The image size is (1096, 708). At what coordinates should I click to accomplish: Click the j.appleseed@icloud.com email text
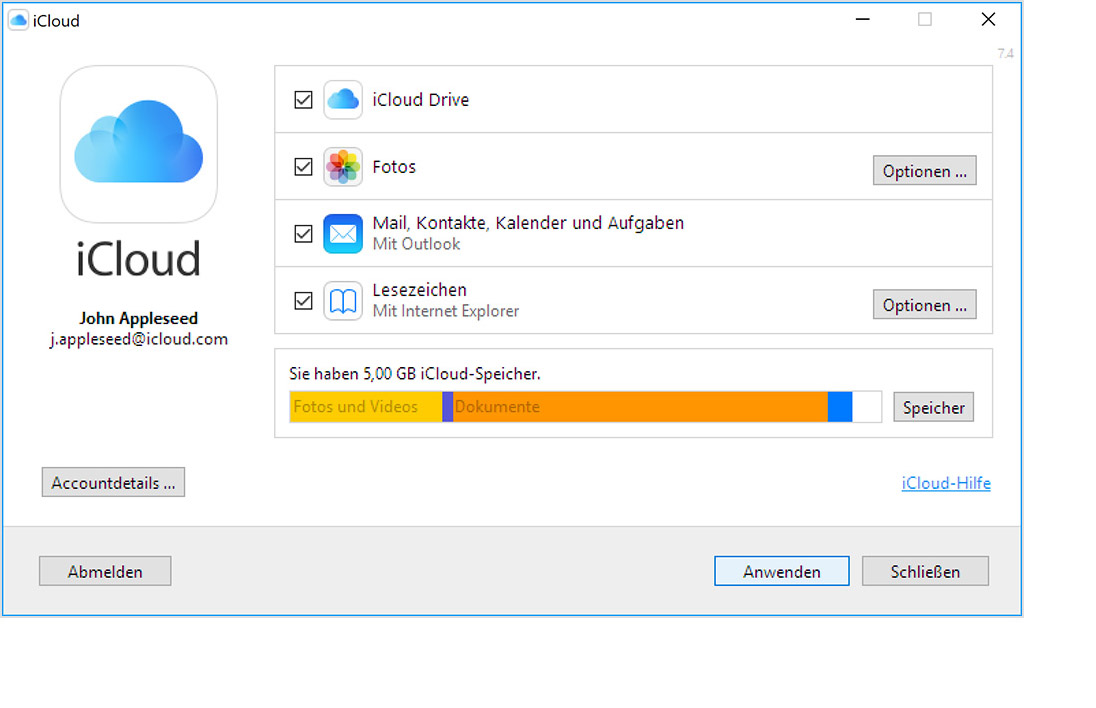[138, 340]
